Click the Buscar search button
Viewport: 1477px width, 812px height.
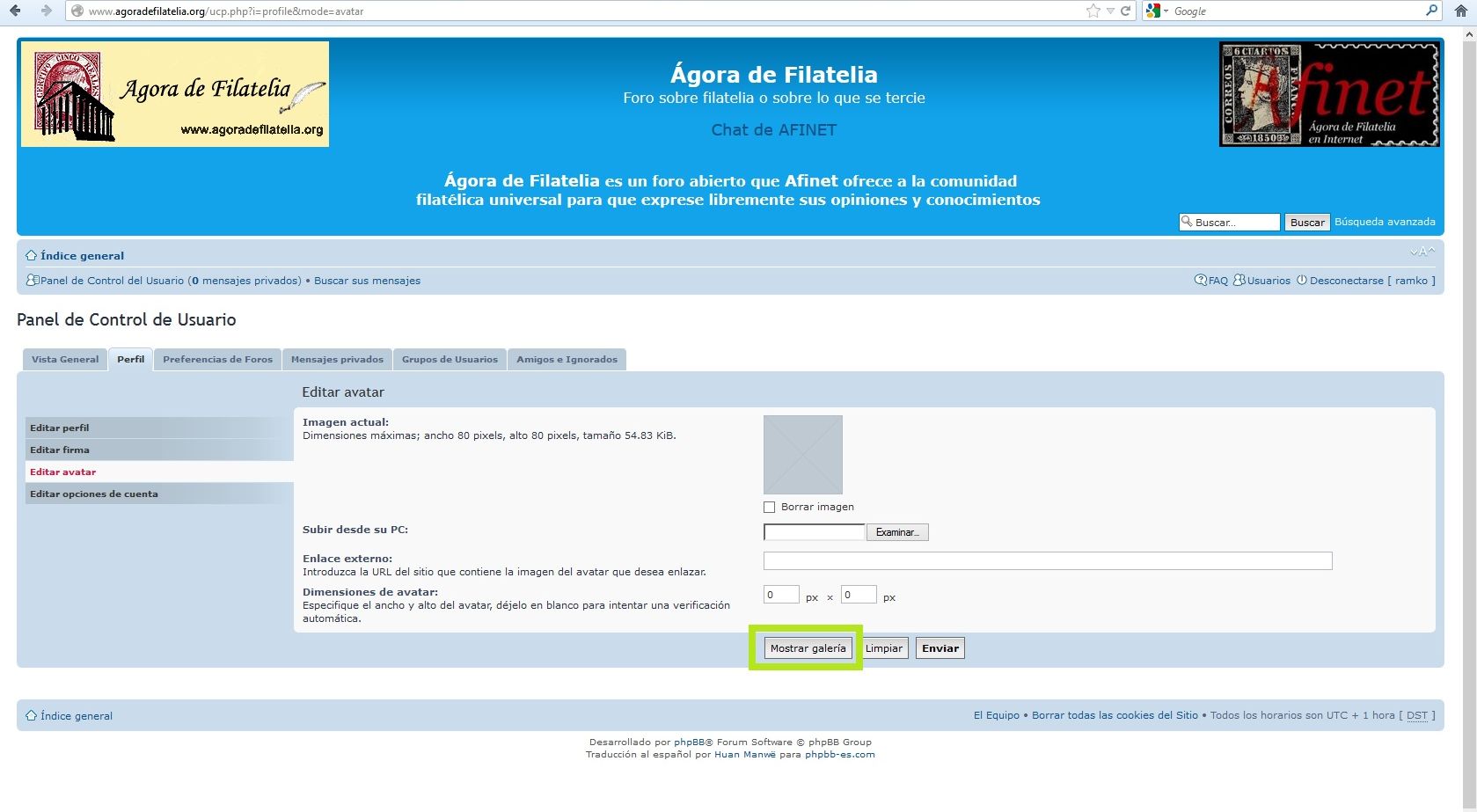pyautogui.click(x=1307, y=223)
